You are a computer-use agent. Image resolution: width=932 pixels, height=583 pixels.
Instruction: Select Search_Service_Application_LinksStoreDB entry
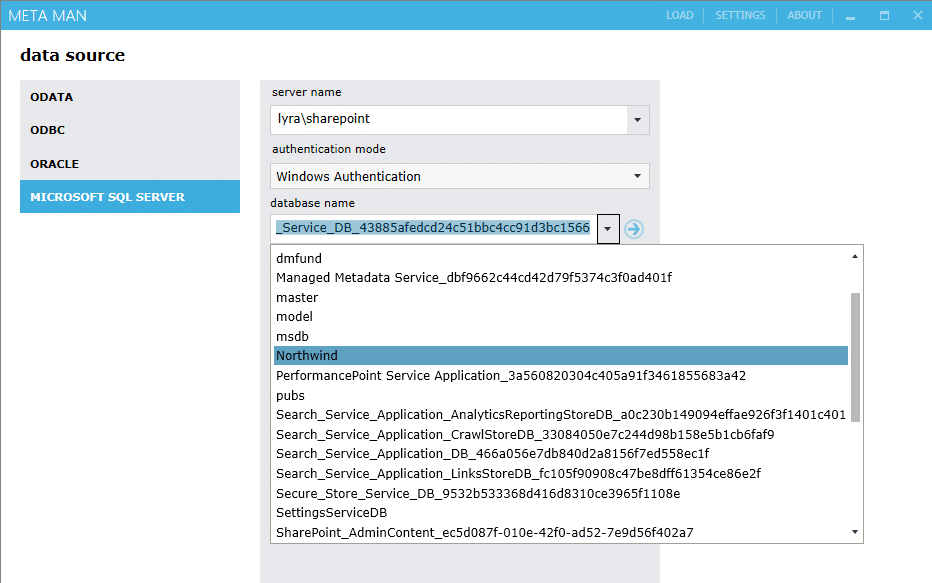coord(561,474)
